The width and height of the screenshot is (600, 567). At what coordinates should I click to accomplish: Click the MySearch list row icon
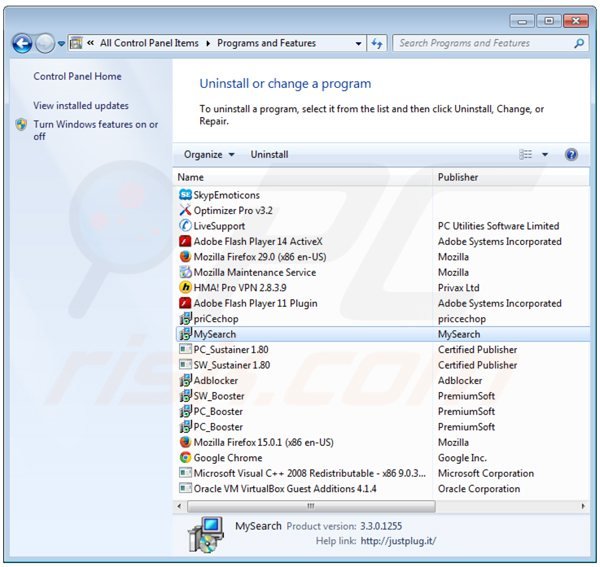tap(185, 334)
